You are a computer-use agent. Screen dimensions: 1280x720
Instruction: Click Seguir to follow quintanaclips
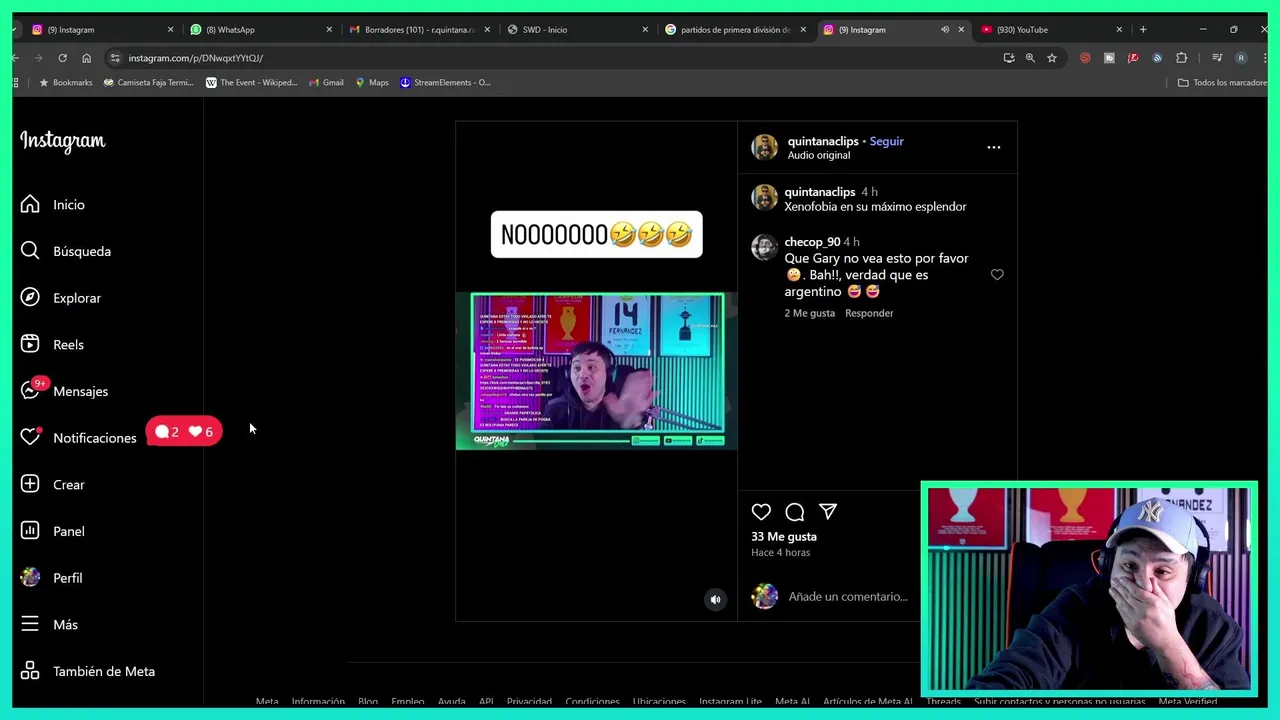click(886, 141)
